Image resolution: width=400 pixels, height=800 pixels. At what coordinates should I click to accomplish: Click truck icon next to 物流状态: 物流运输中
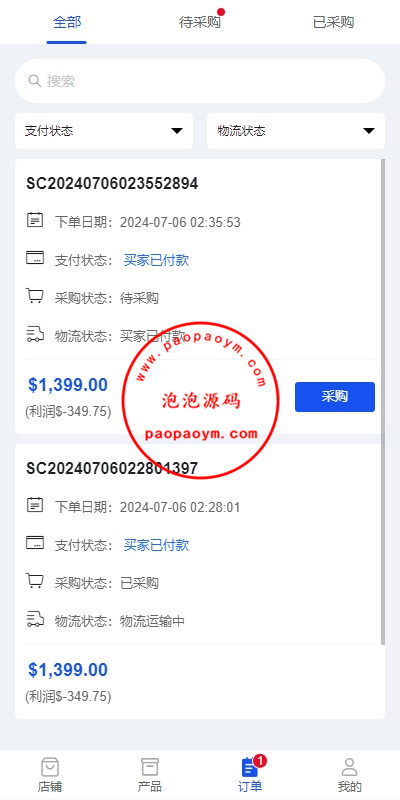(x=35, y=620)
